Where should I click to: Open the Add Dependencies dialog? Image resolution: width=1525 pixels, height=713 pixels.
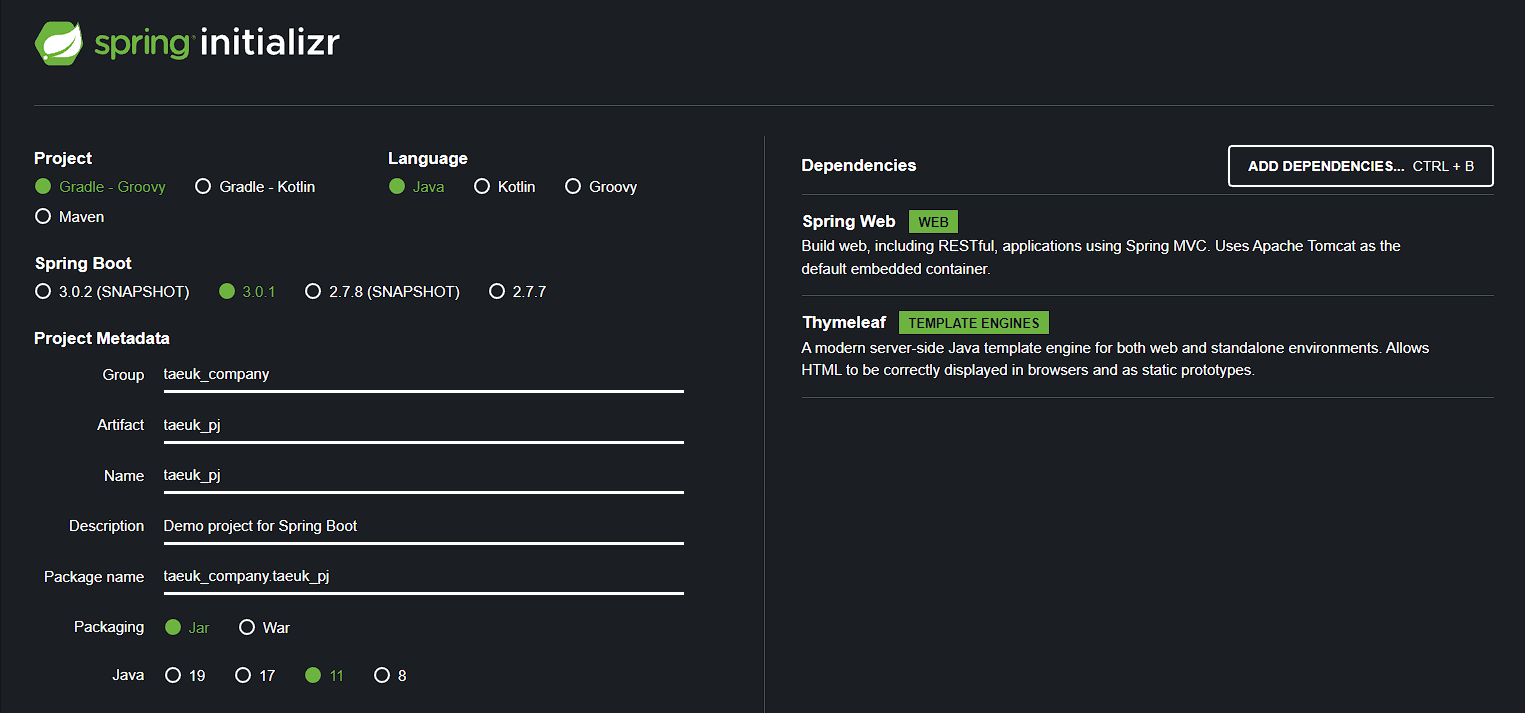(1361, 166)
